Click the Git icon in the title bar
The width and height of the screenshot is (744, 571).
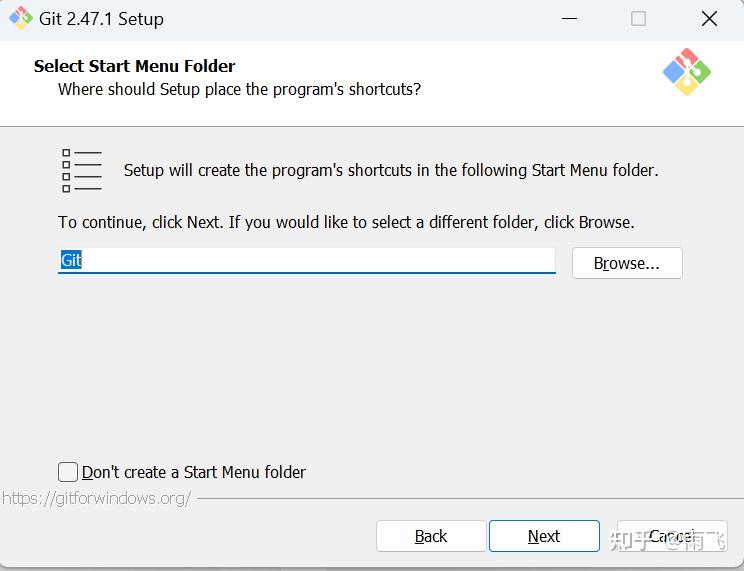click(21, 19)
